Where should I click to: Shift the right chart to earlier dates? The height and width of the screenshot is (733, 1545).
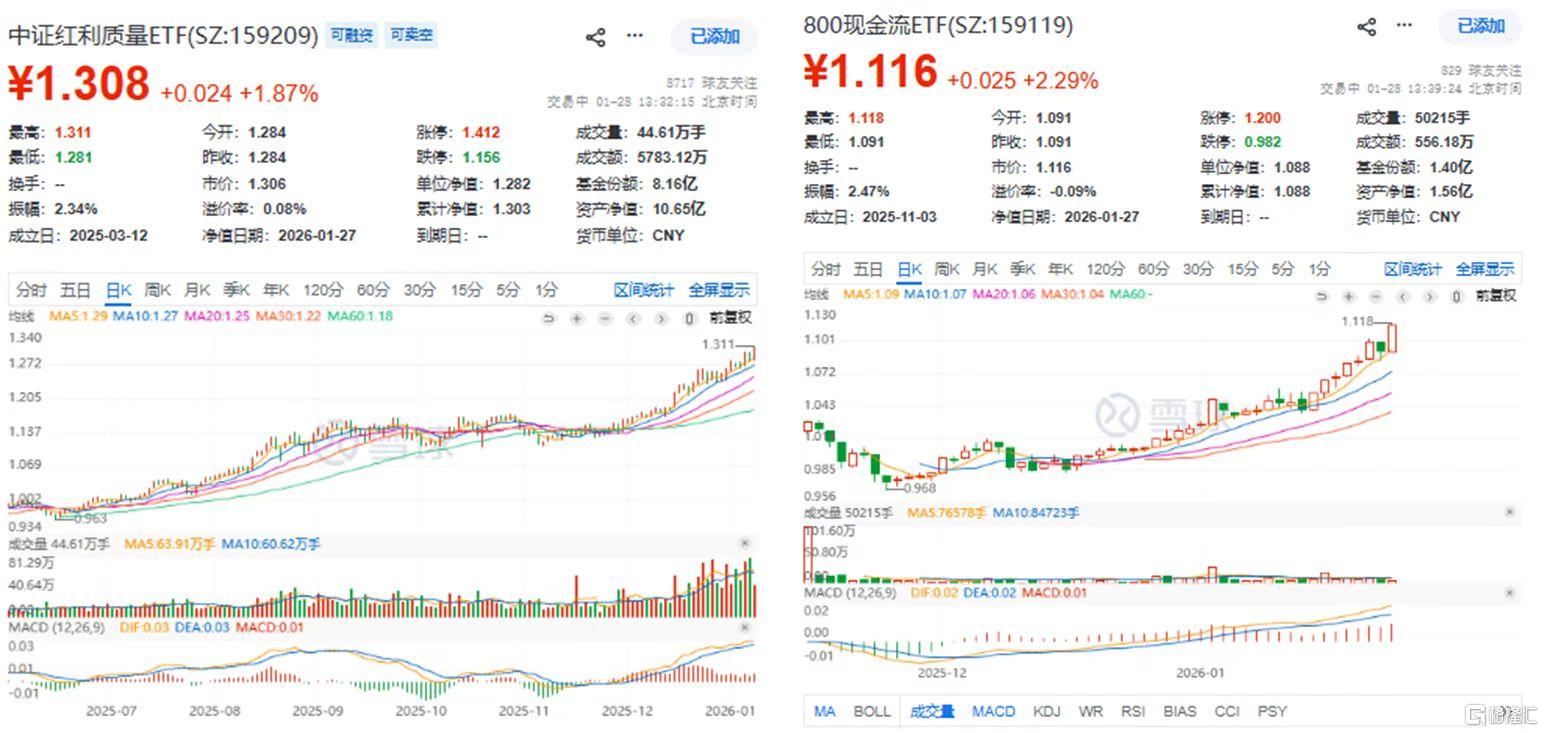[1403, 296]
